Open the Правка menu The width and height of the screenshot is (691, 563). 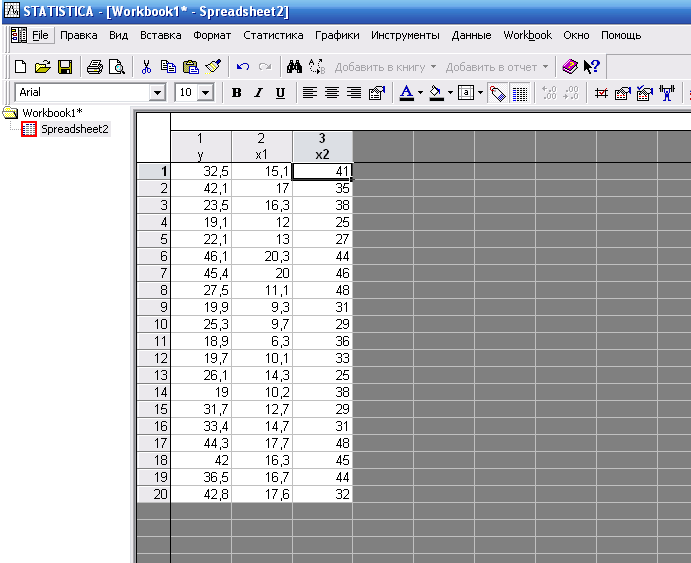pyautogui.click(x=78, y=35)
